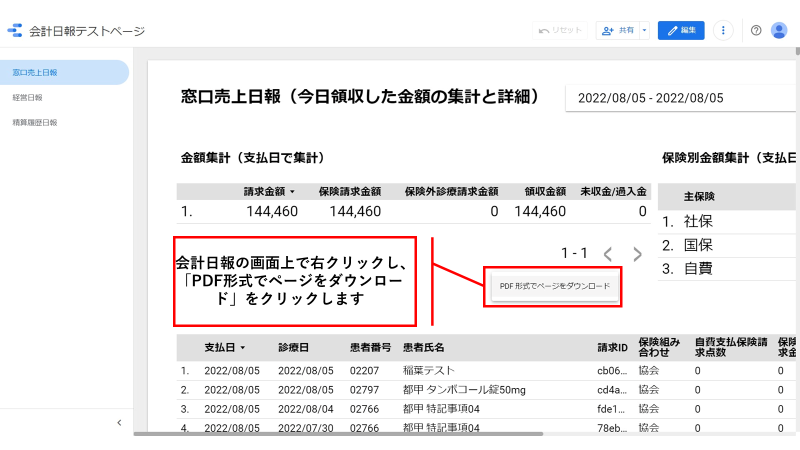
Task: Expand the share dropdown arrow
Action: coord(645,31)
